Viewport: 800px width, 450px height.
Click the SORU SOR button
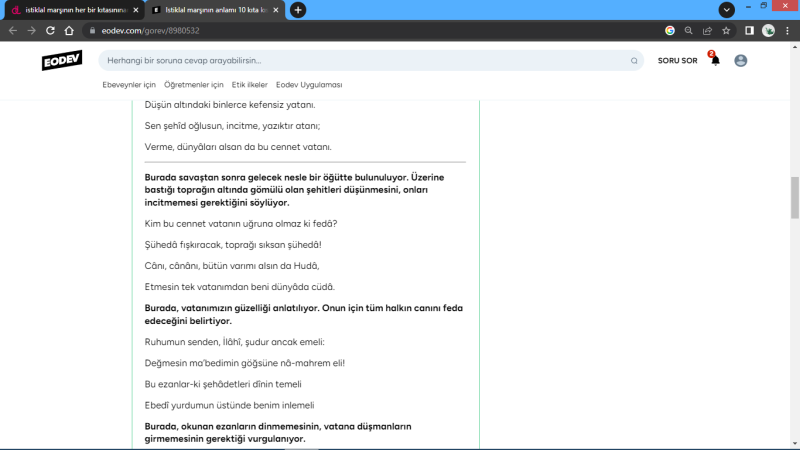pos(677,60)
